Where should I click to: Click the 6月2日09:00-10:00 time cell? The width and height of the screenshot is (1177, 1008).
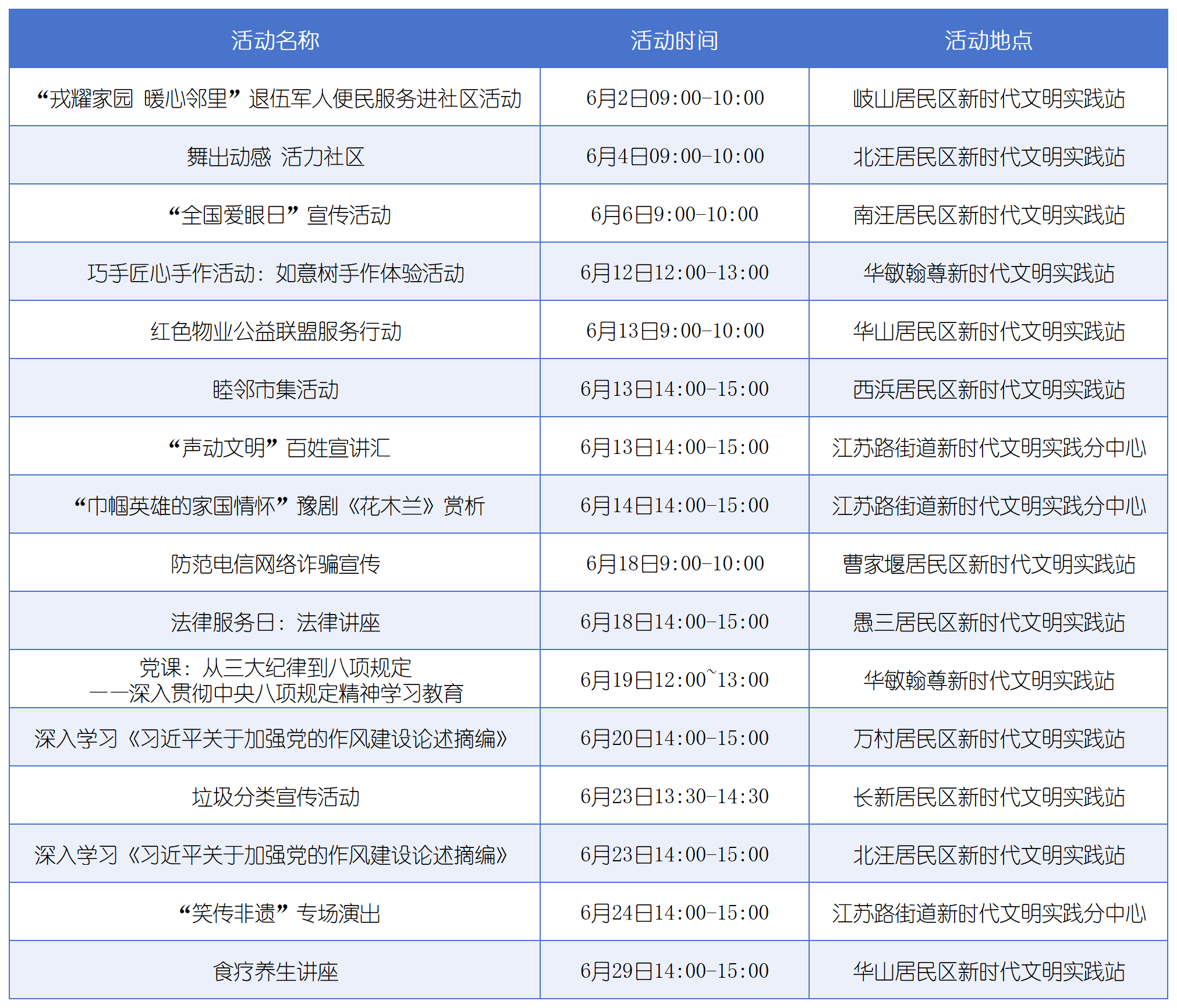tap(675, 97)
